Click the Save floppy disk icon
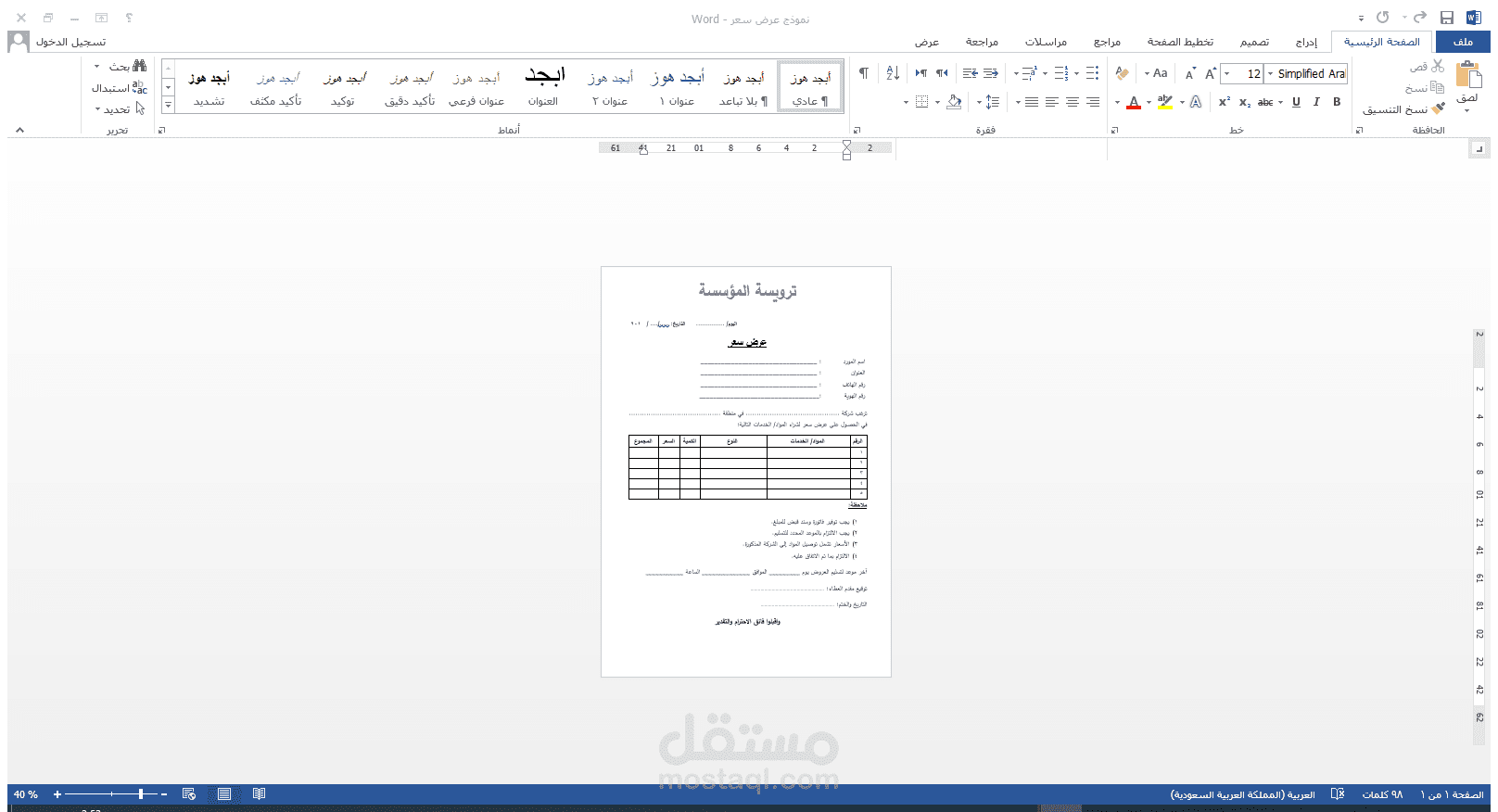Viewport: 1498px width, 812px height. 1447,18
